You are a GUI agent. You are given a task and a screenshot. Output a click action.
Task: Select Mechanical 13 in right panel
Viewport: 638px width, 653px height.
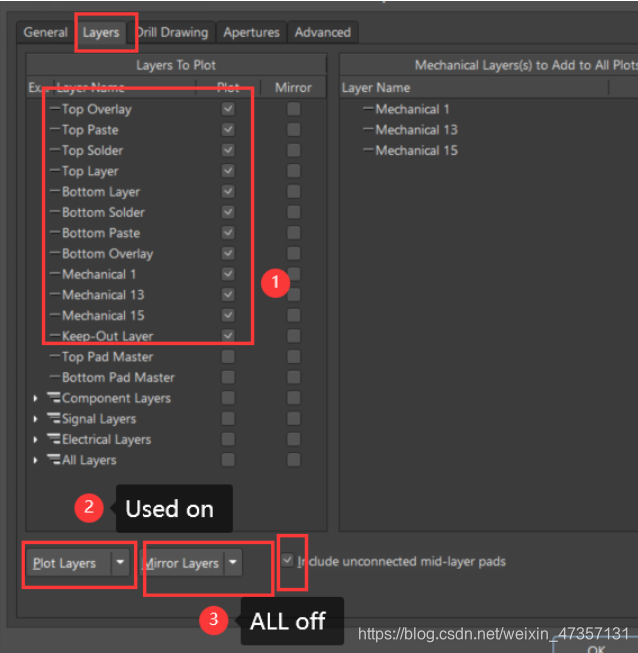point(416,130)
